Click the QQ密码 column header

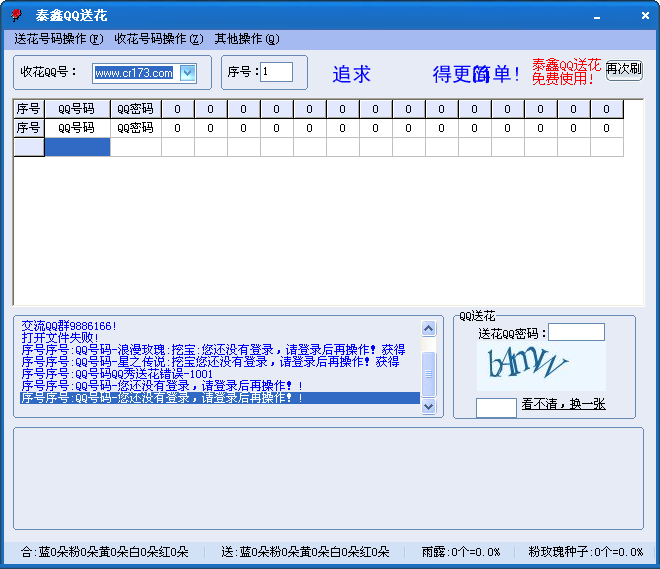tap(136, 109)
